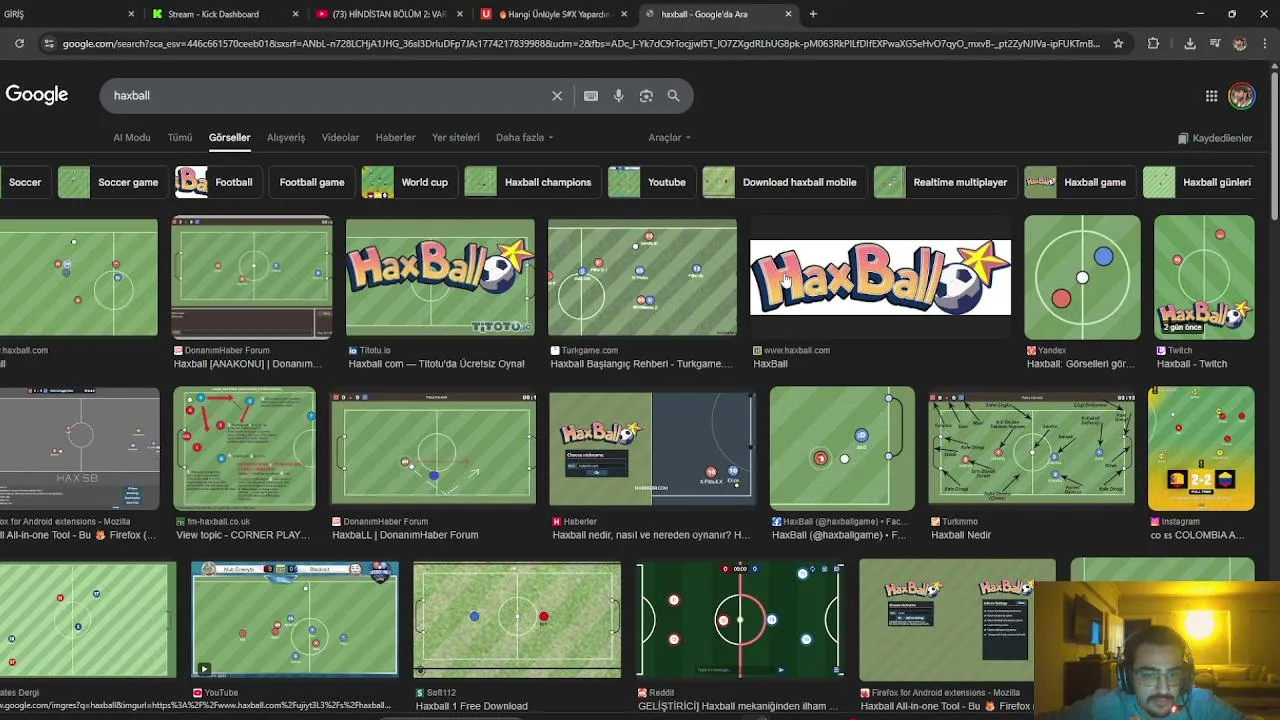This screenshot has height=720, width=1280.
Task: Close the Stream - Kick Dashboard tab
Action: tap(295, 14)
